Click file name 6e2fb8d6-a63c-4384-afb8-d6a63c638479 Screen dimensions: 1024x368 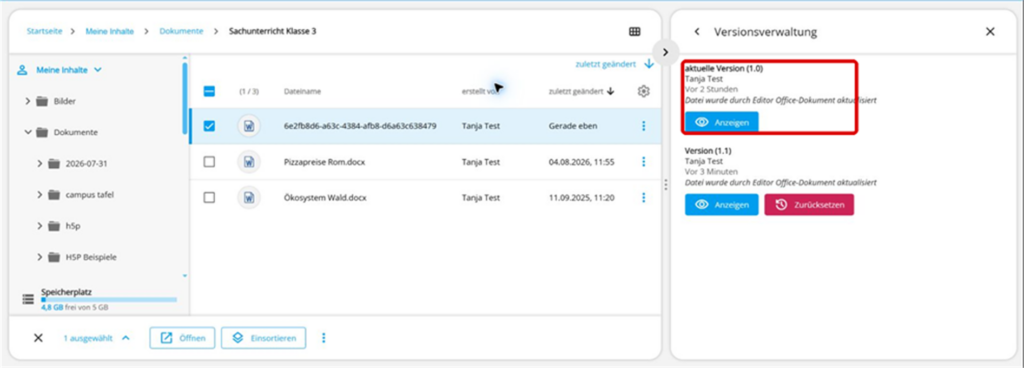pos(360,126)
